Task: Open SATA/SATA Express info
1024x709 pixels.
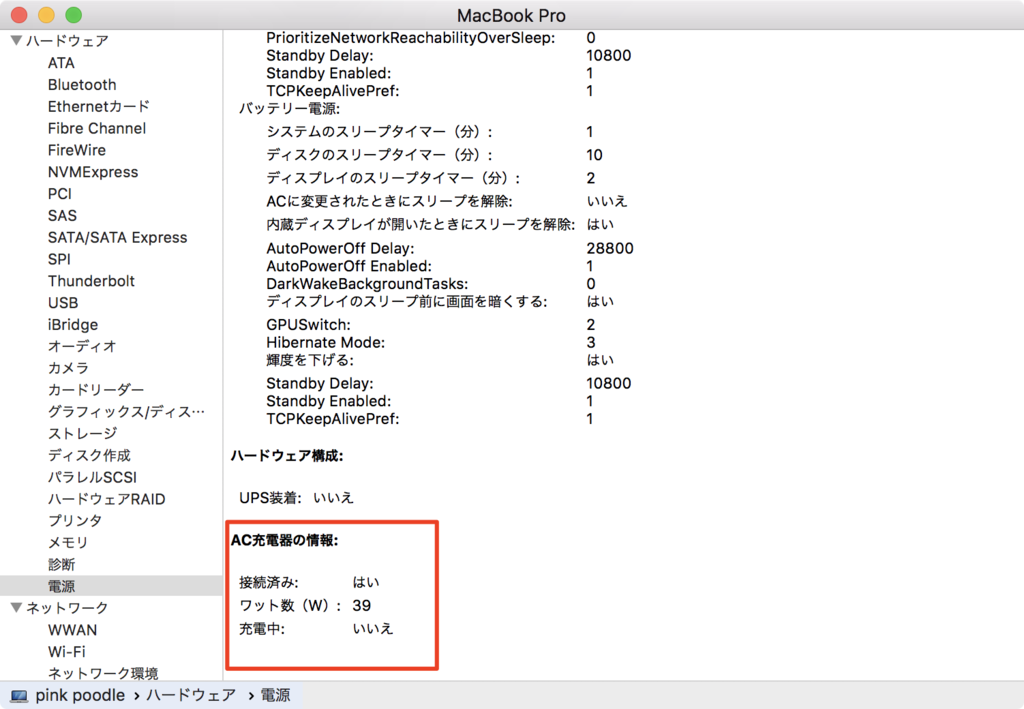Action: pyautogui.click(x=118, y=238)
